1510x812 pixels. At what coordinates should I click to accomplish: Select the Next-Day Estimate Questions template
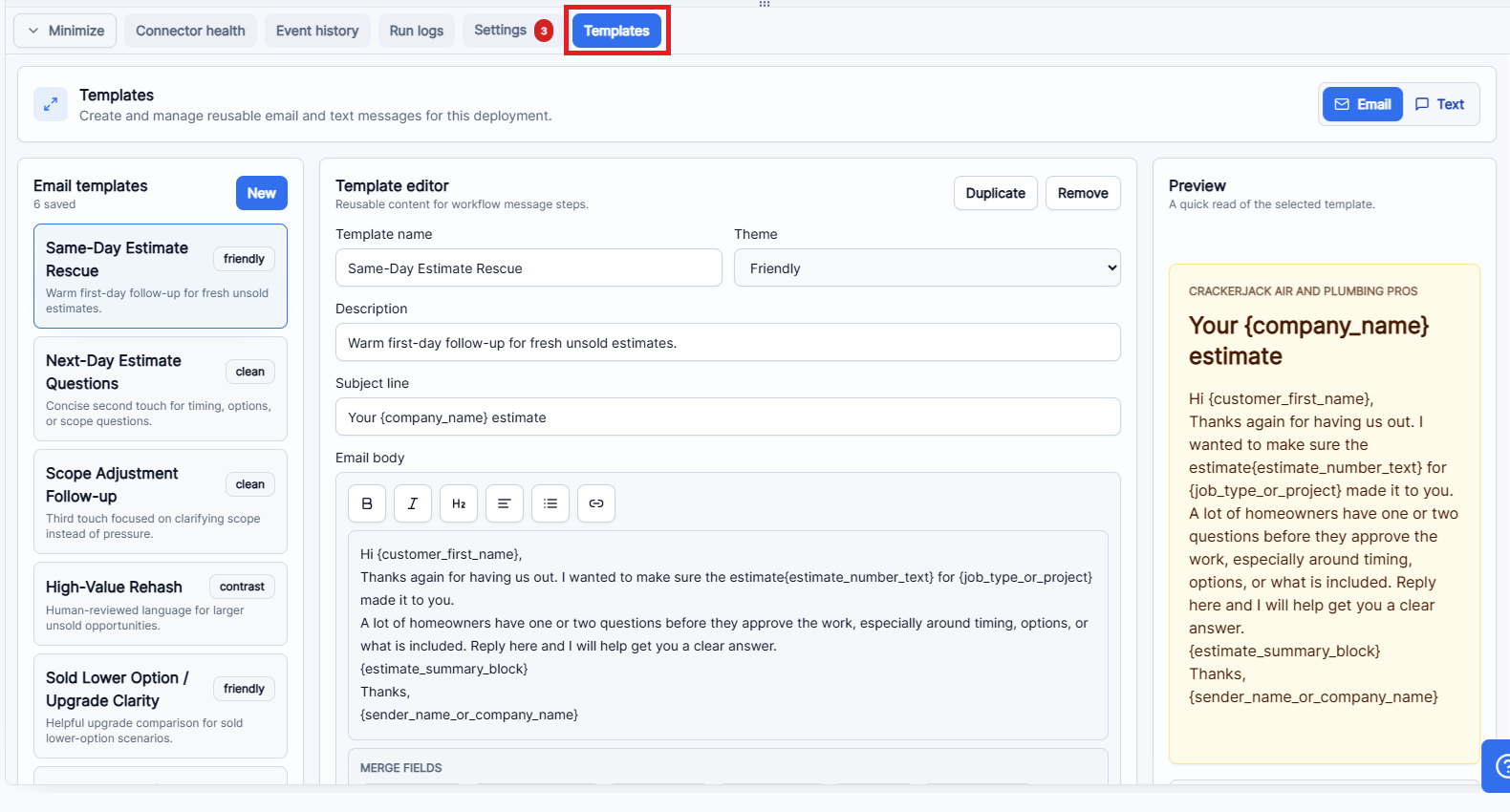pyautogui.click(x=161, y=389)
